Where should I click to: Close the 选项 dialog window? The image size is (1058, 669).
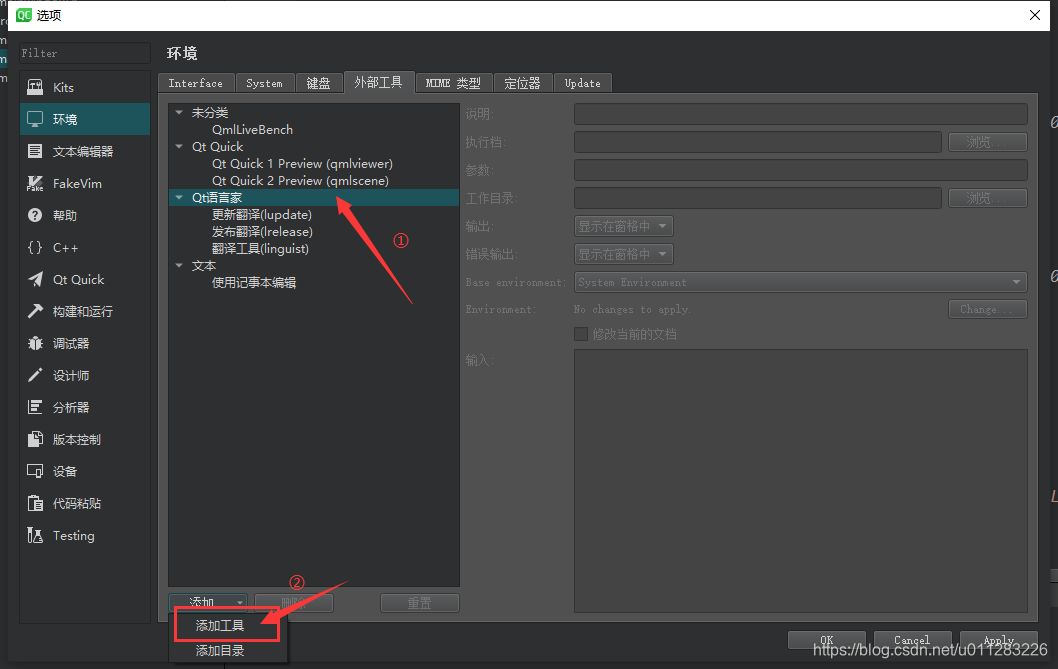(x=1034, y=15)
